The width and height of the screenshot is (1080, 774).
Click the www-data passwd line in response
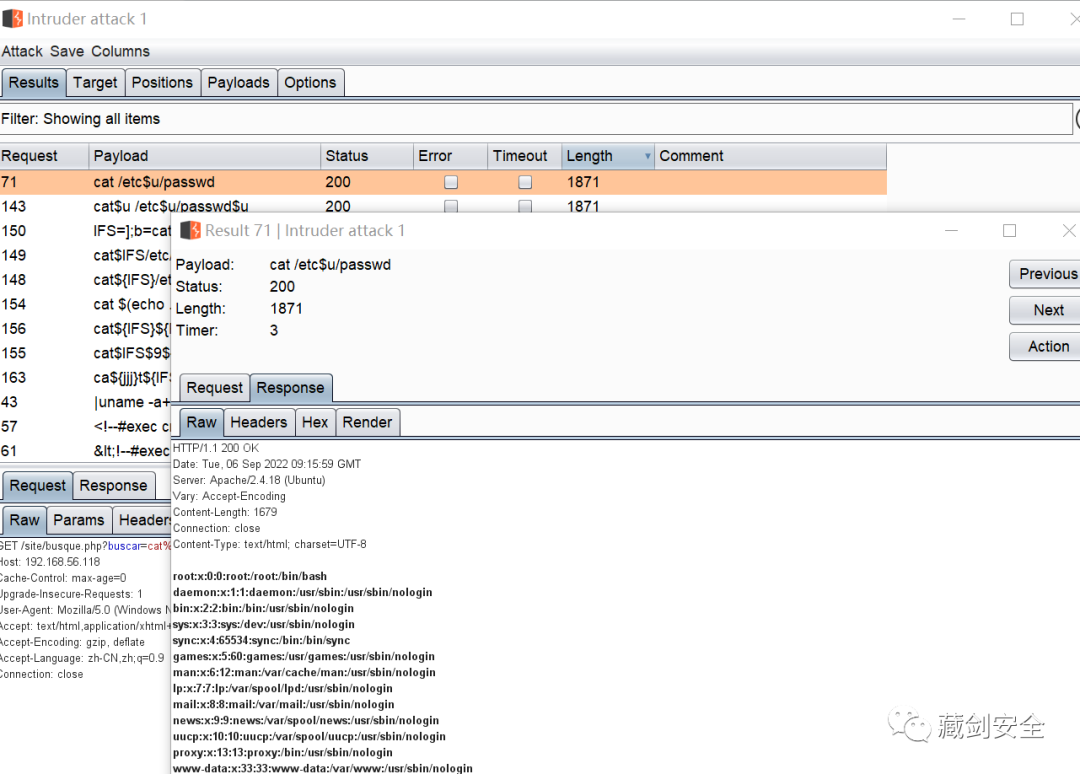323,768
